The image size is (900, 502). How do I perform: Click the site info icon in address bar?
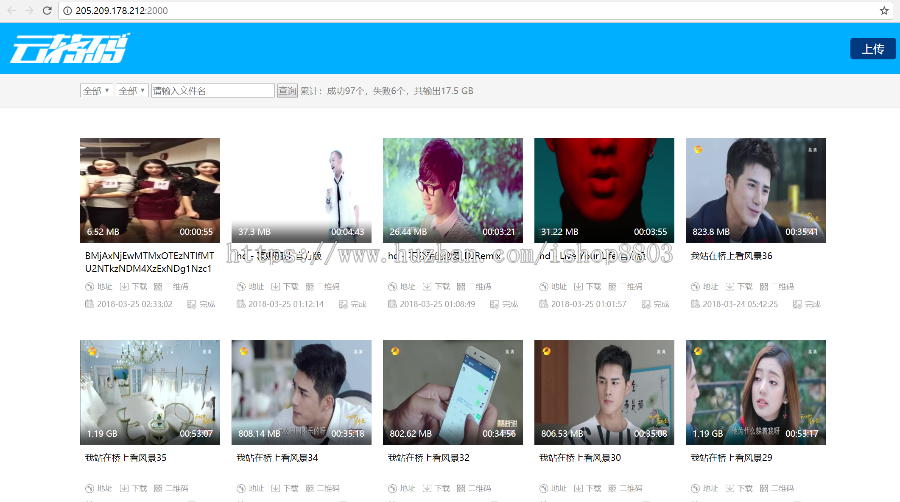coord(68,10)
